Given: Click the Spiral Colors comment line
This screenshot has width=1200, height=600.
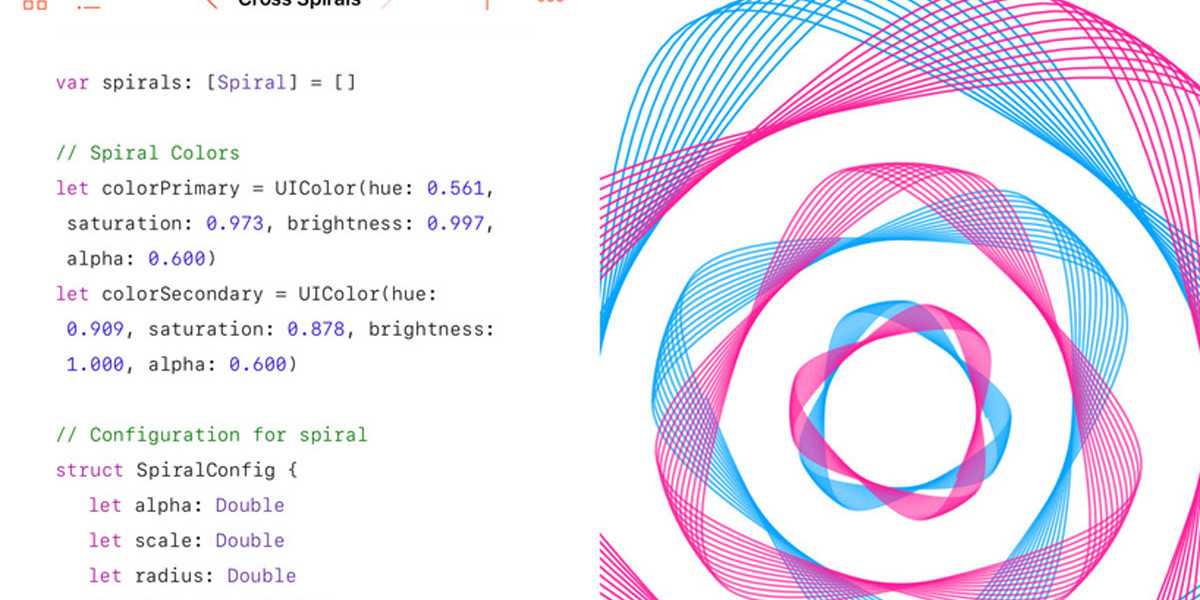Looking at the screenshot, I should 148,153.
